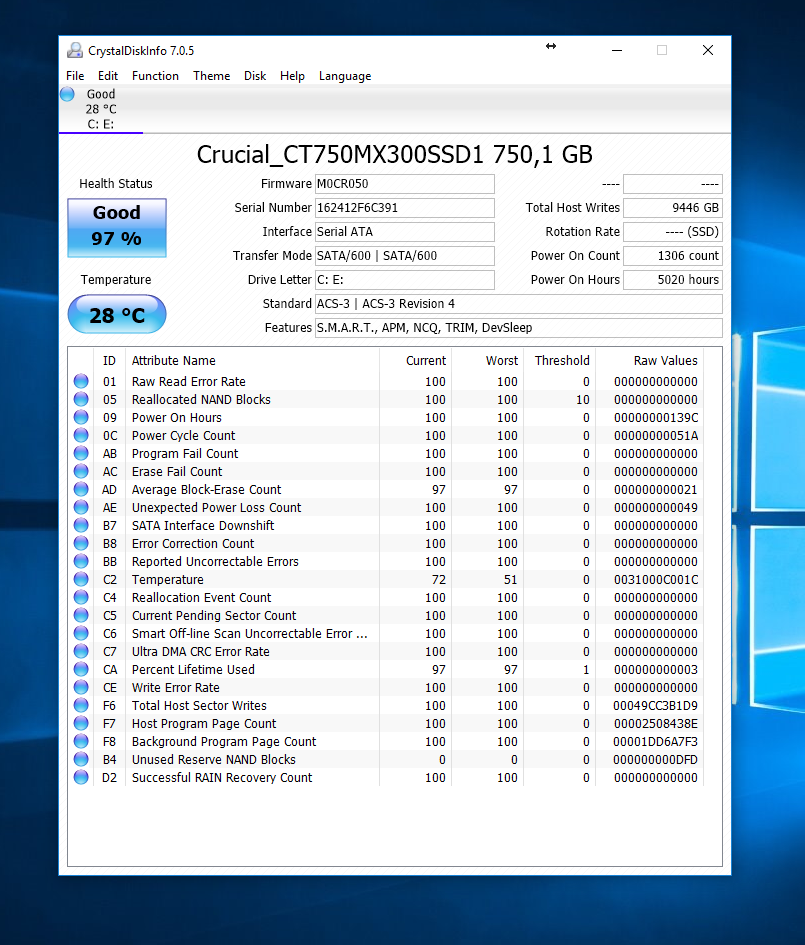Click the Features field
This screenshot has width=805, height=945.
pos(519,328)
